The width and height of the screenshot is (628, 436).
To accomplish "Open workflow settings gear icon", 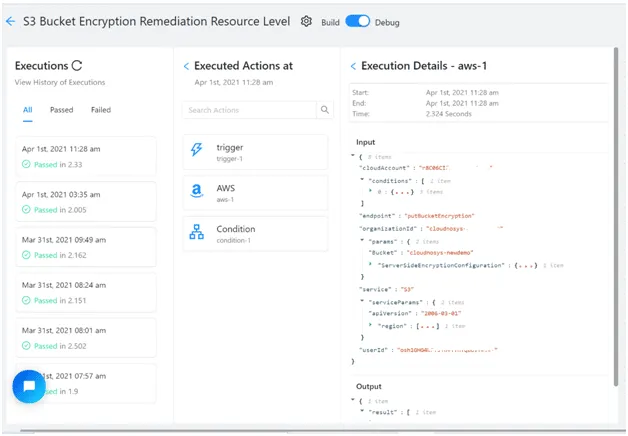I will coord(306,21).
